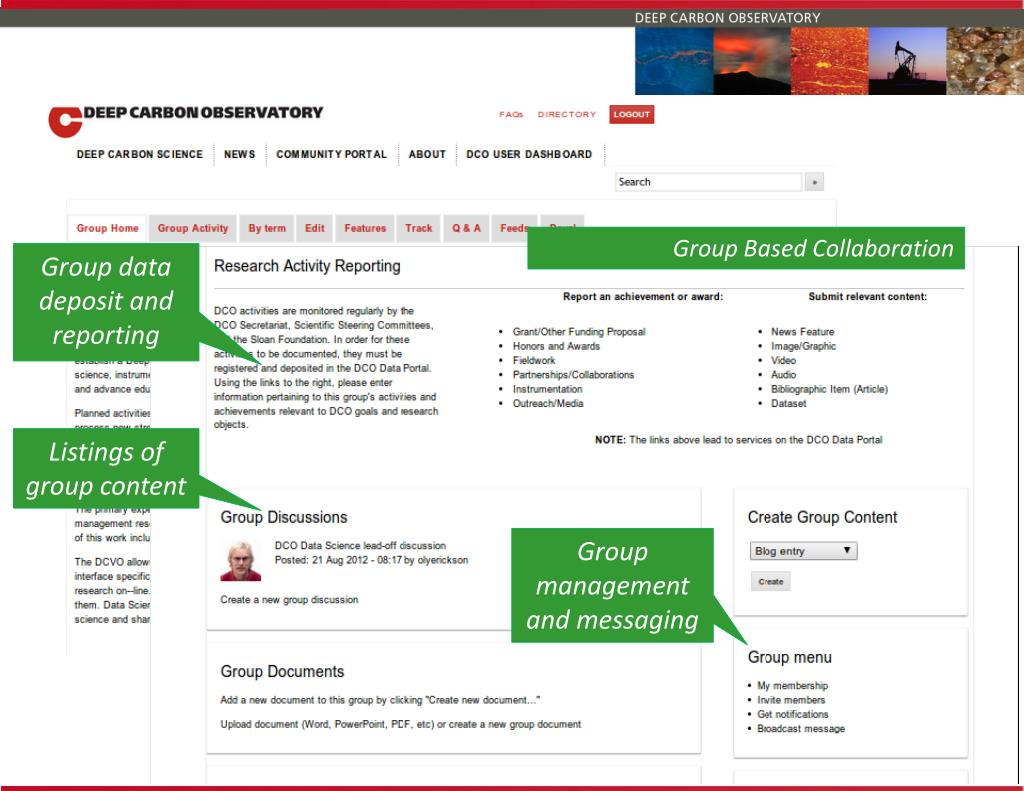Click the volcano eruption banner image
Screen dimensions: 1024x791
[752, 61]
